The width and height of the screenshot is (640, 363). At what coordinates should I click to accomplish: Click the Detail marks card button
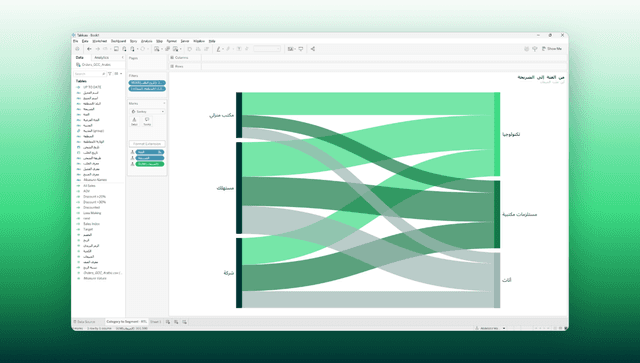tap(134, 121)
